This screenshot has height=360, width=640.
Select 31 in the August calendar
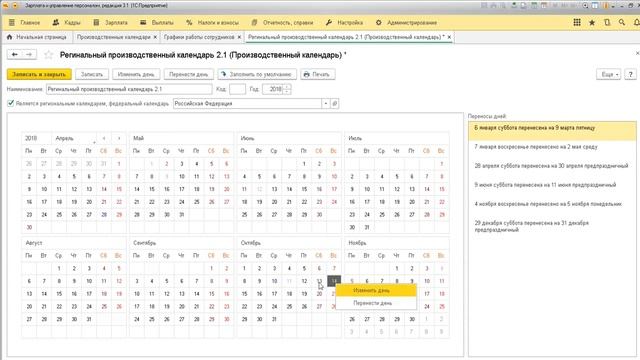89,319
